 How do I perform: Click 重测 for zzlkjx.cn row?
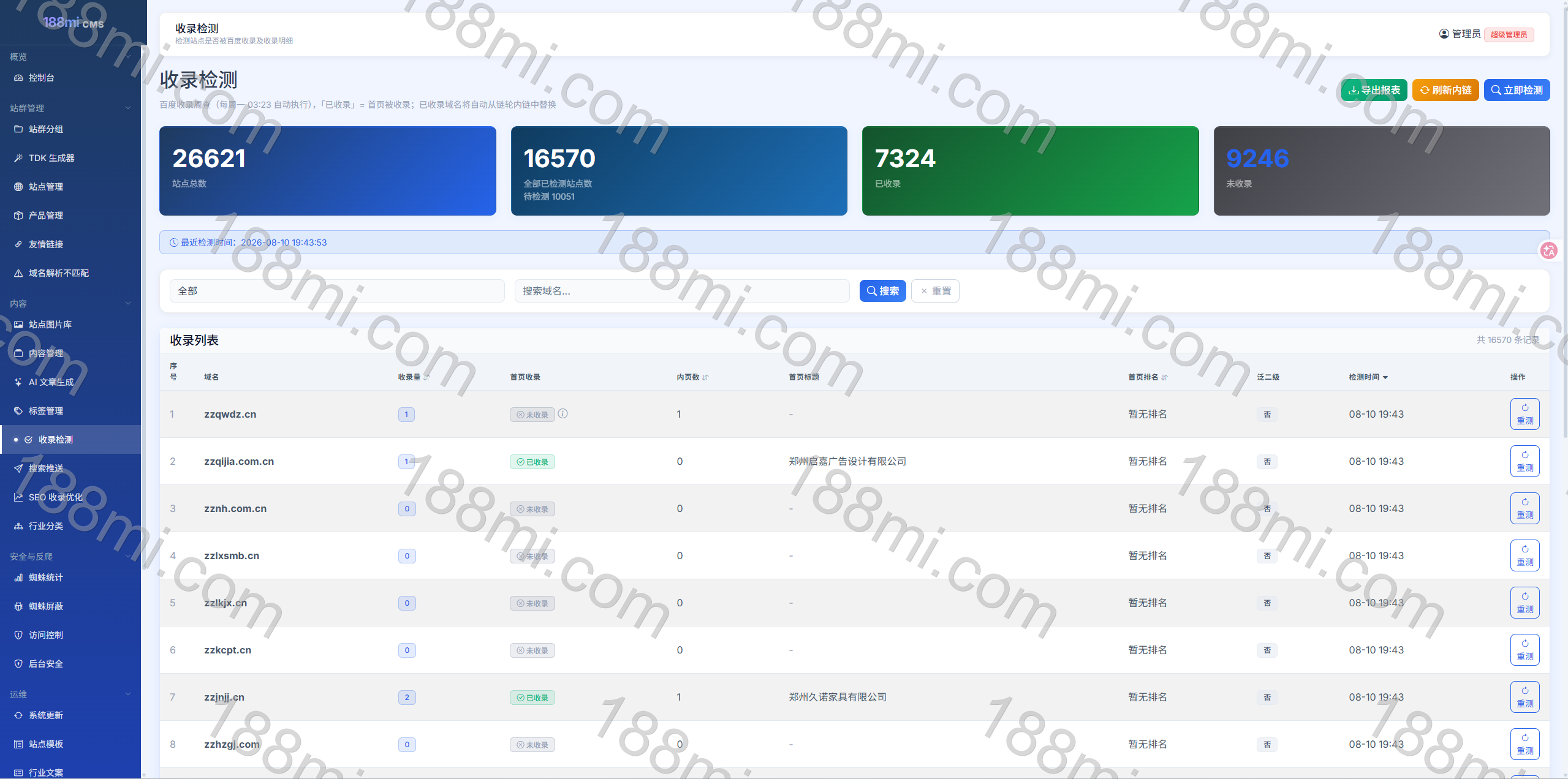tap(1525, 603)
